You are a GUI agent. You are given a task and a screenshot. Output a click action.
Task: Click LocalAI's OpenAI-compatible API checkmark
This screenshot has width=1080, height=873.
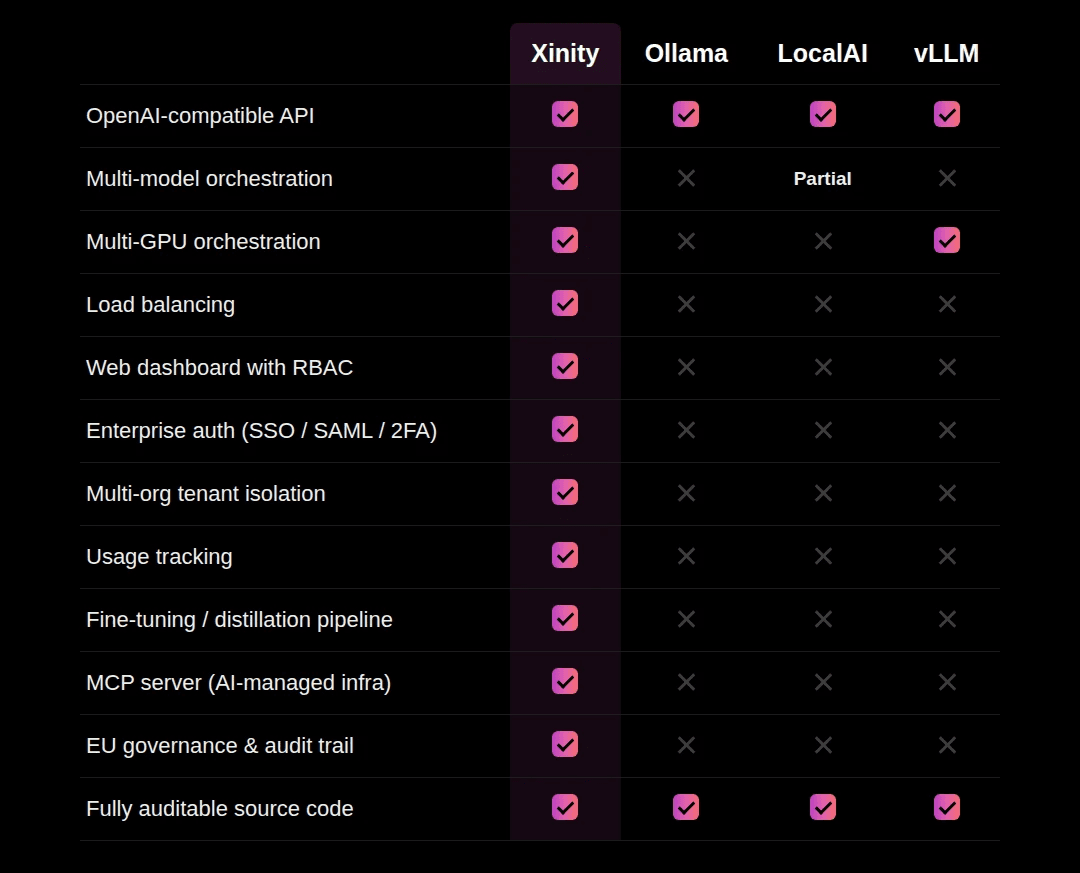tap(823, 114)
